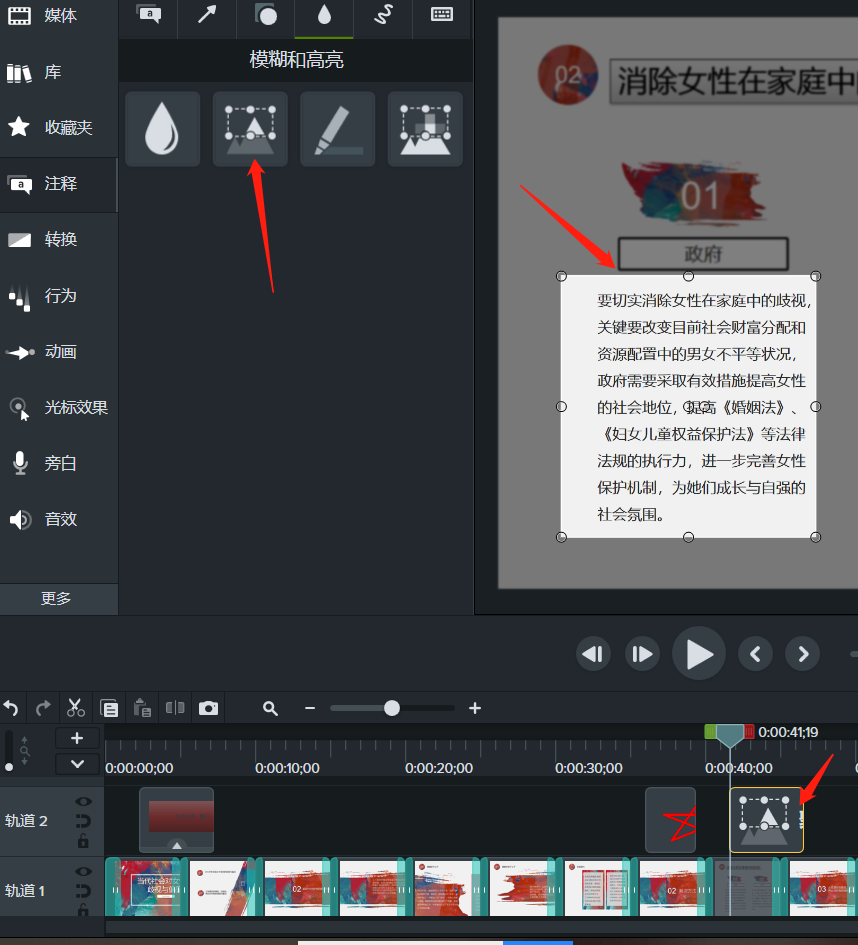This screenshot has width=858, height=945.
Task: Undo the last edit
Action: [11, 708]
